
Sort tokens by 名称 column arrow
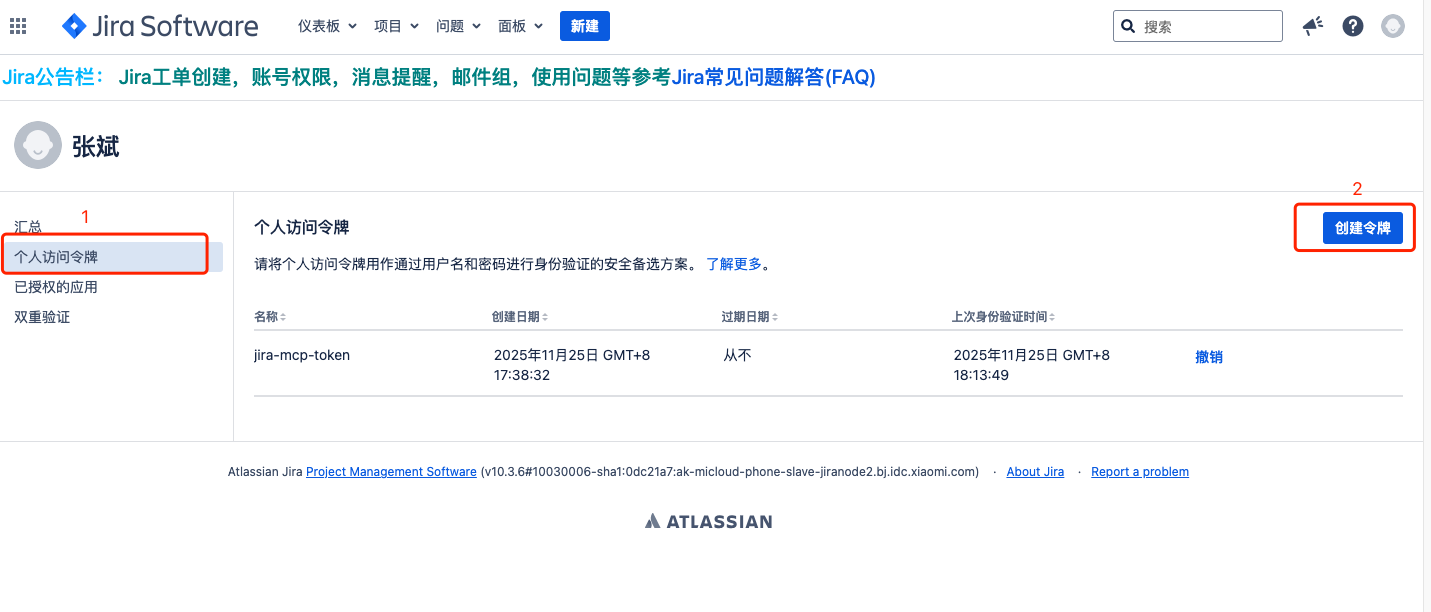tap(283, 317)
